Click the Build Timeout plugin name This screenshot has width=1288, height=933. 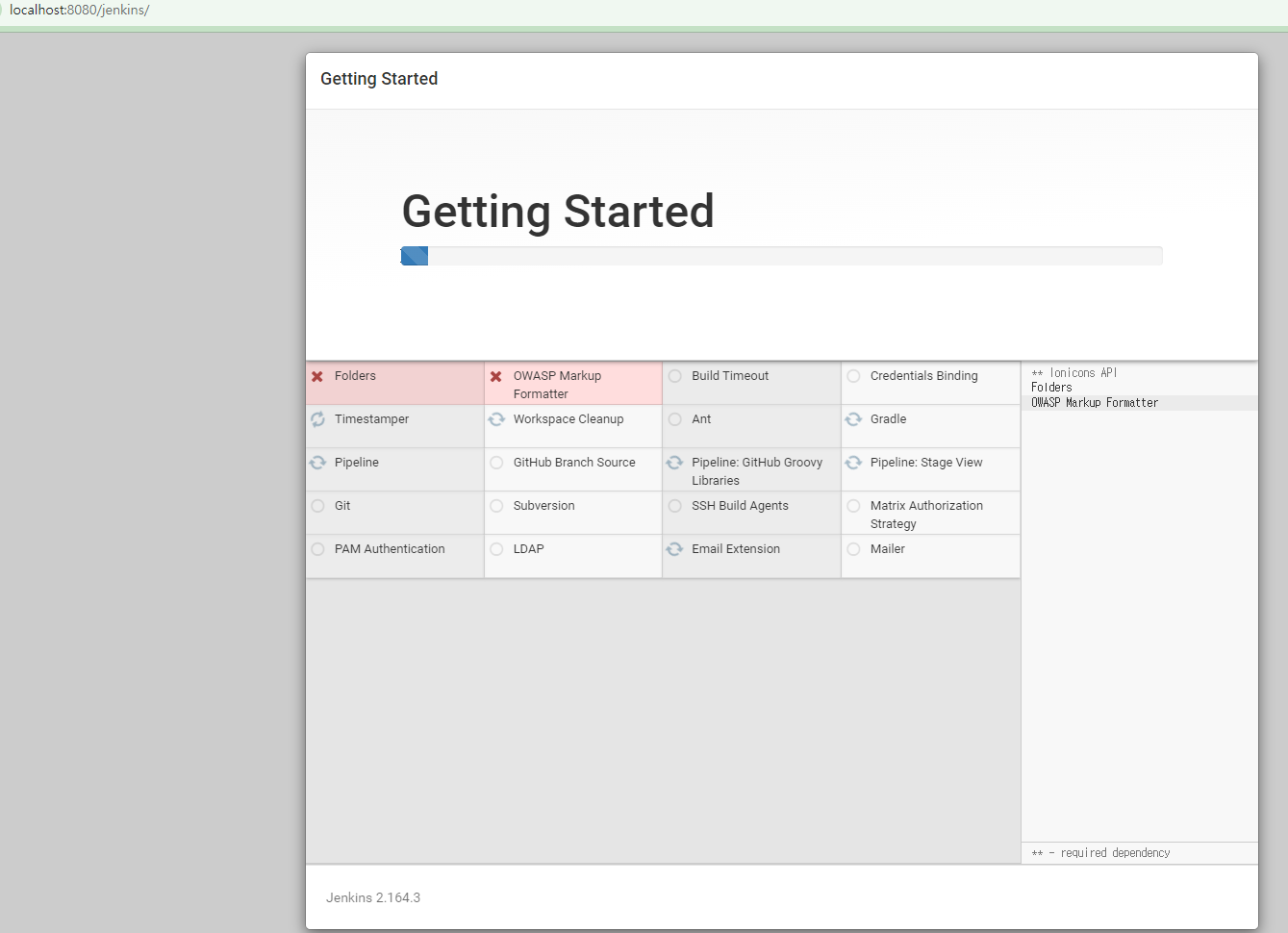(730, 376)
